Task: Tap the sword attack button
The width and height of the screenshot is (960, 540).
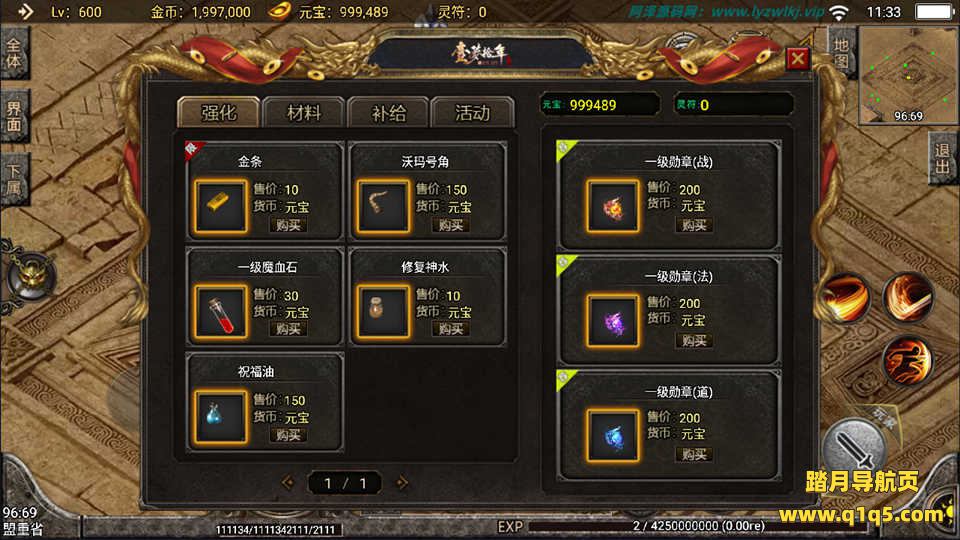Action: [x=854, y=448]
